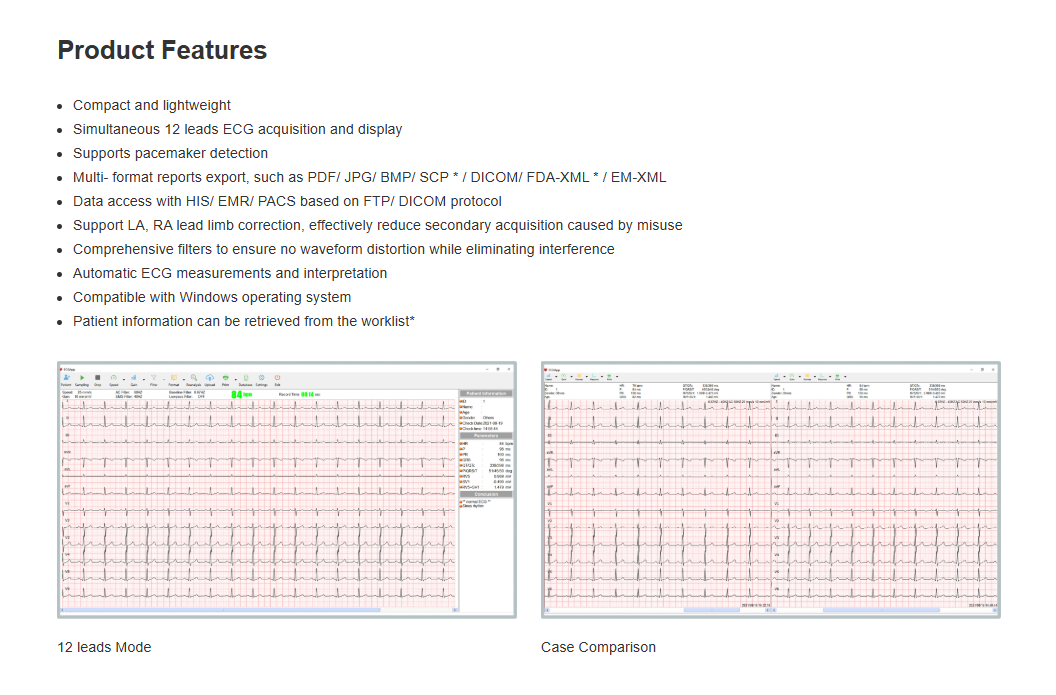Click the Stop square icon in the toolbar
Screen dimensions: 1056x695
(x=97, y=378)
